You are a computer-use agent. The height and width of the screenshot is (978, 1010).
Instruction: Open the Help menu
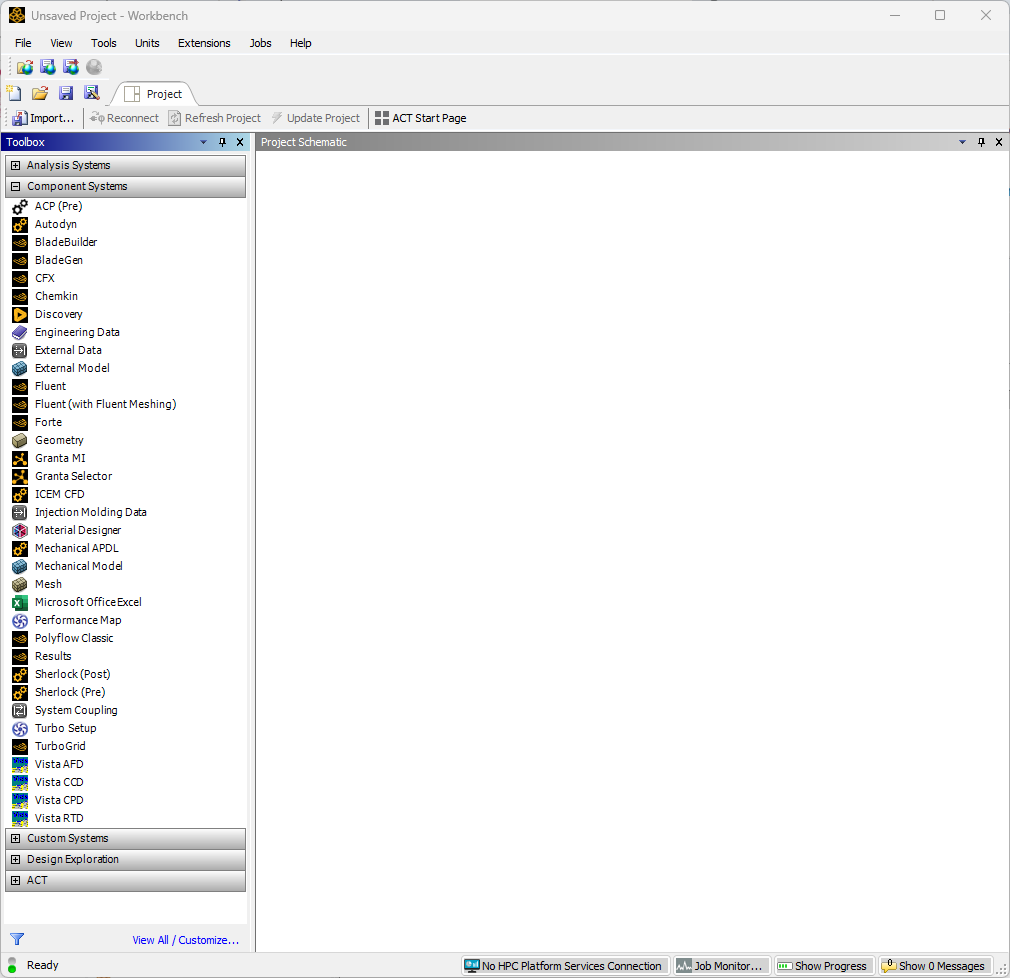point(301,43)
